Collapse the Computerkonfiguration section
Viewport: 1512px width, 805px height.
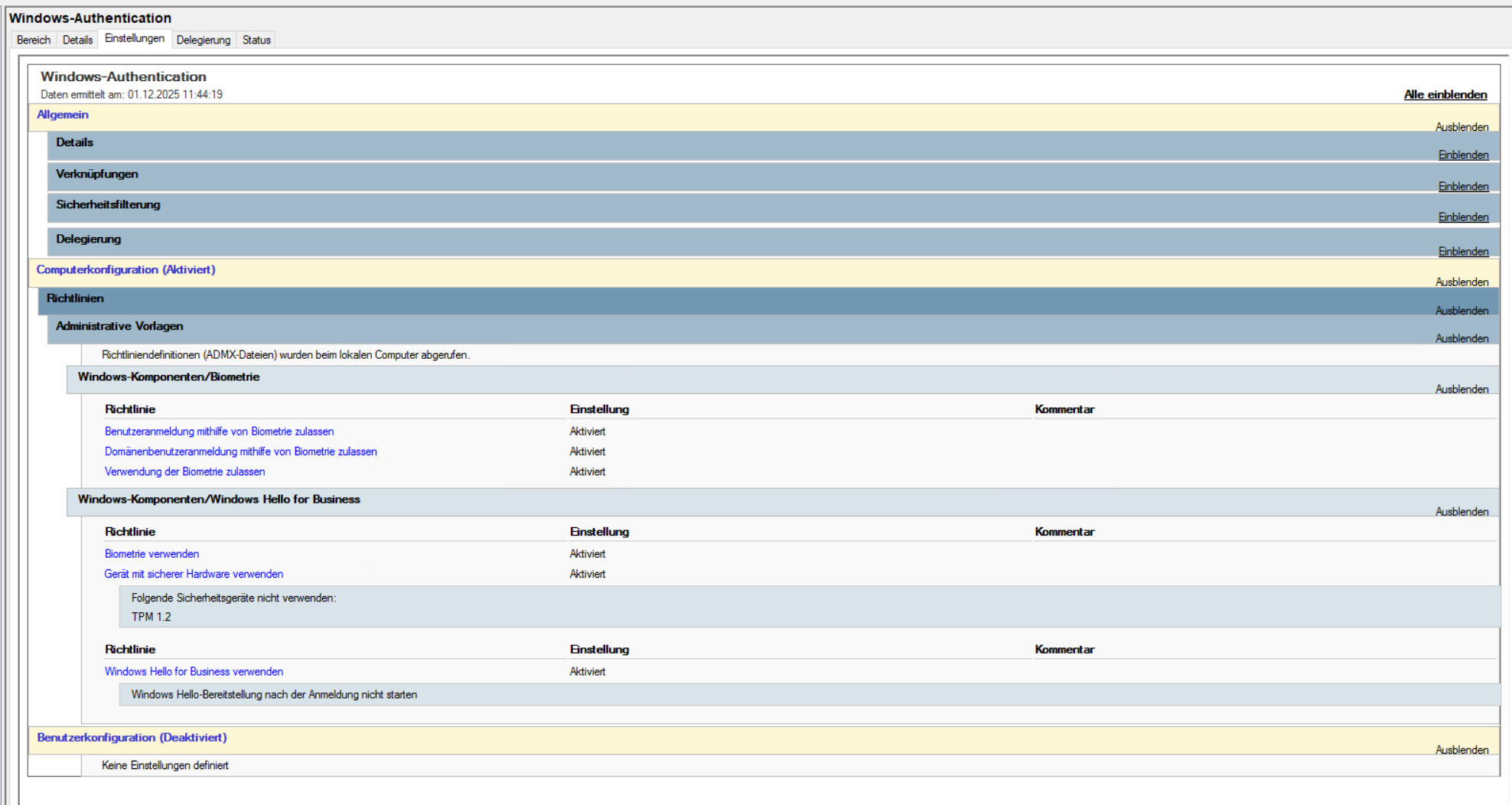tap(1461, 282)
